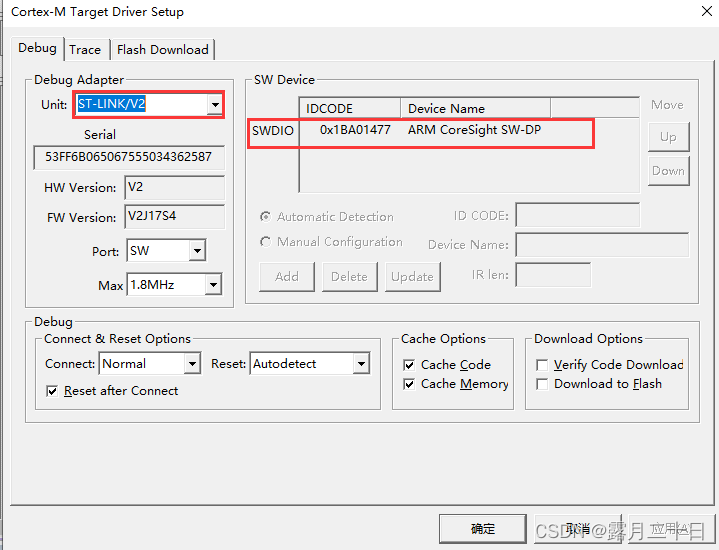Click the Move Up button
719x550 pixels.
click(x=669, y=137)
